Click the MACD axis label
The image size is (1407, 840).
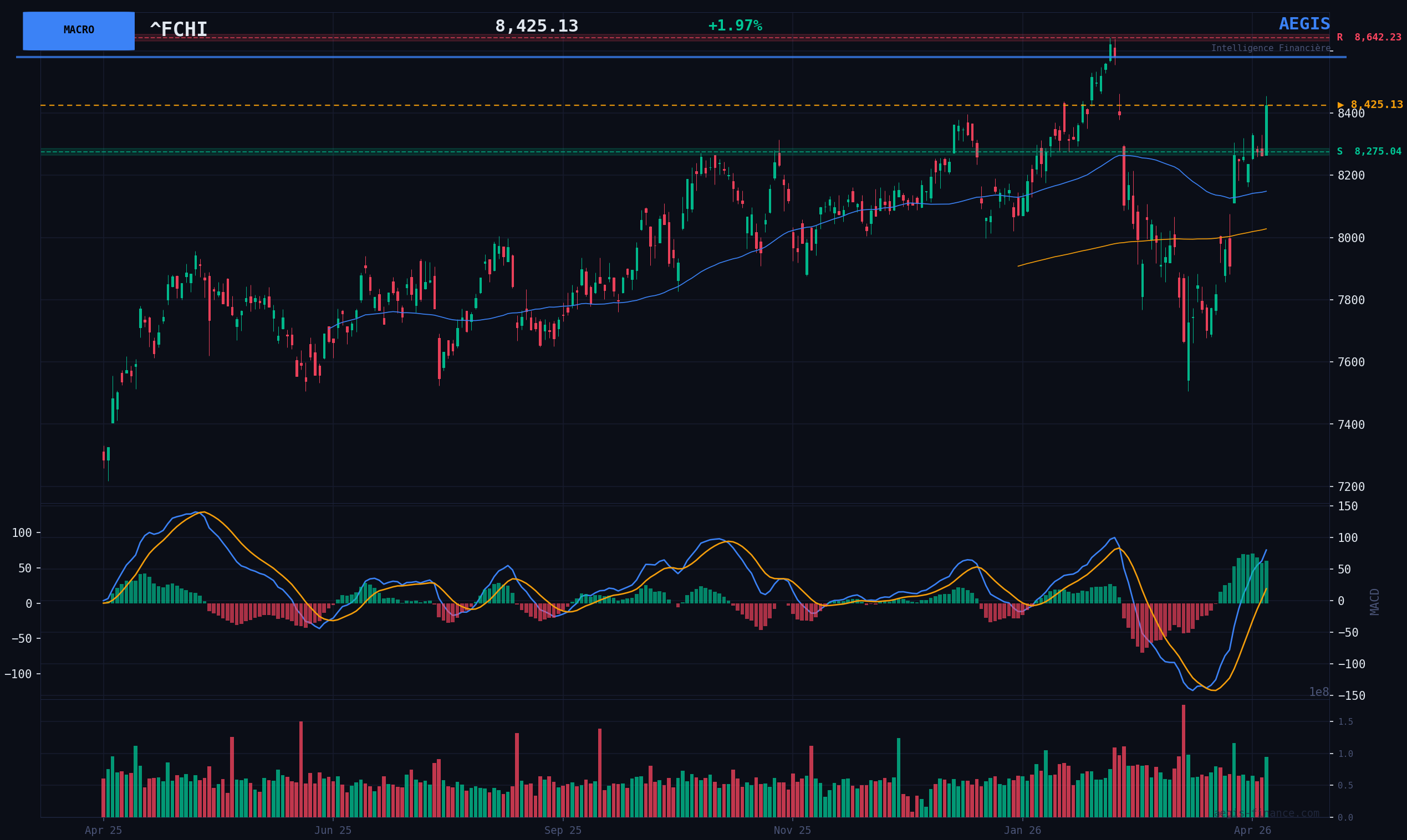(x=1374, y=602)
